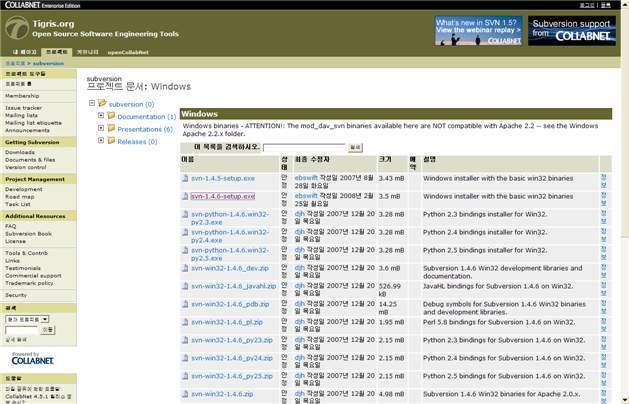Viewport: 629px width, 404px height.
Task: Click file icon beside svn-win32-1.4.6_pdb.zip
Action: [x=185, y=304]
